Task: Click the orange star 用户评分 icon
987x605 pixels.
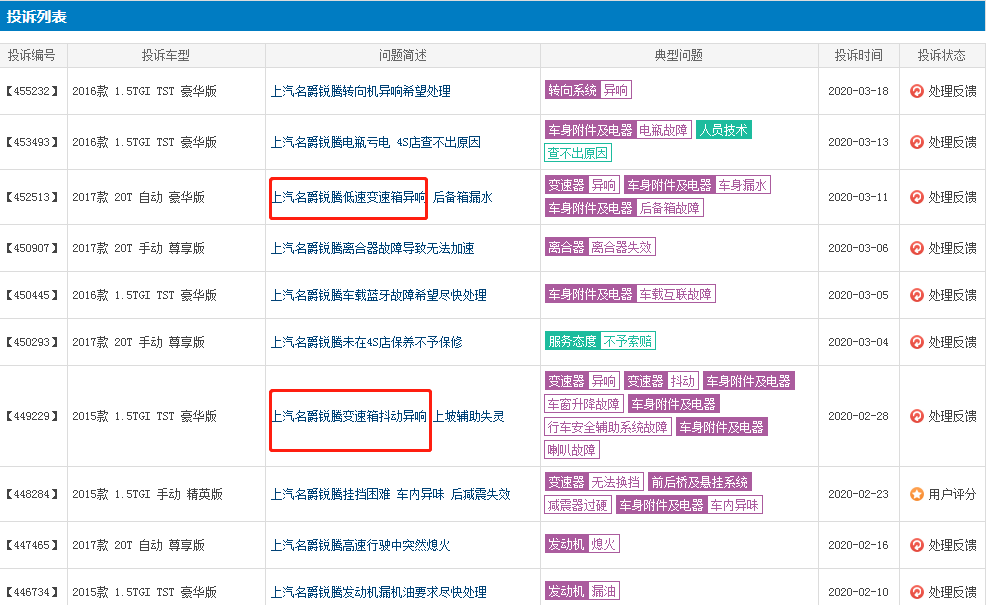Action: coord(916,494)
